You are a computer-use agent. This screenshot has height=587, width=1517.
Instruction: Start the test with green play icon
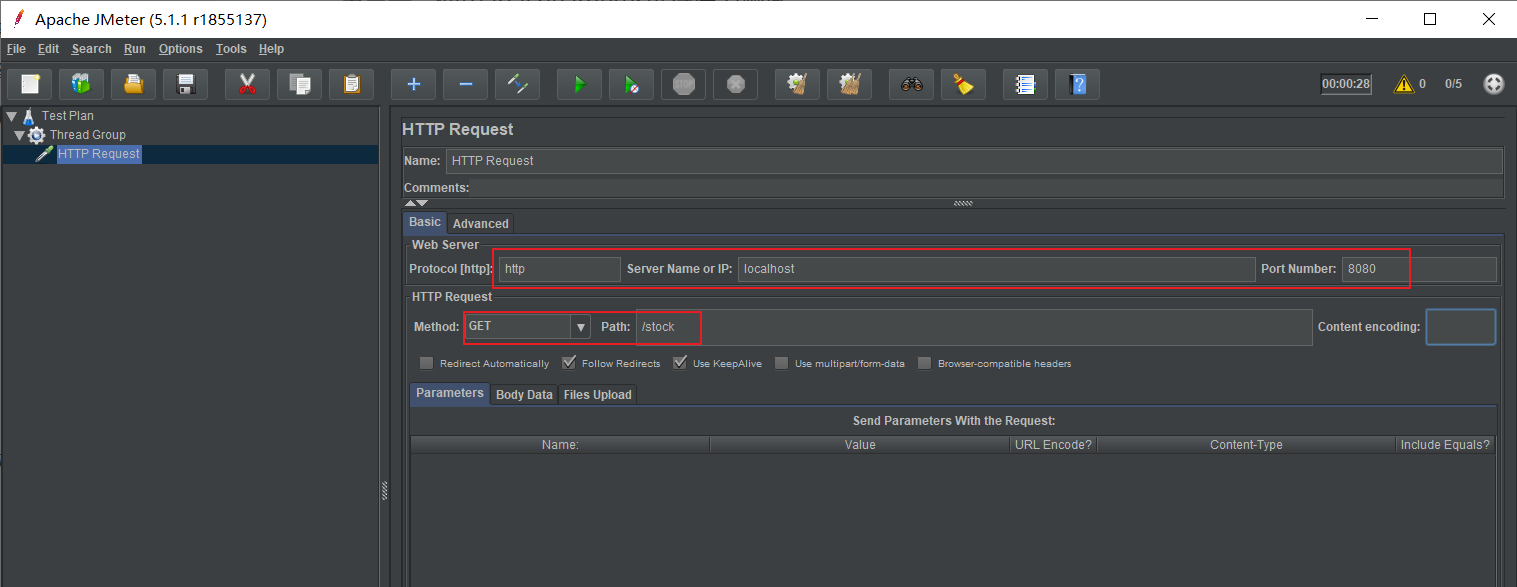point(579,84)
